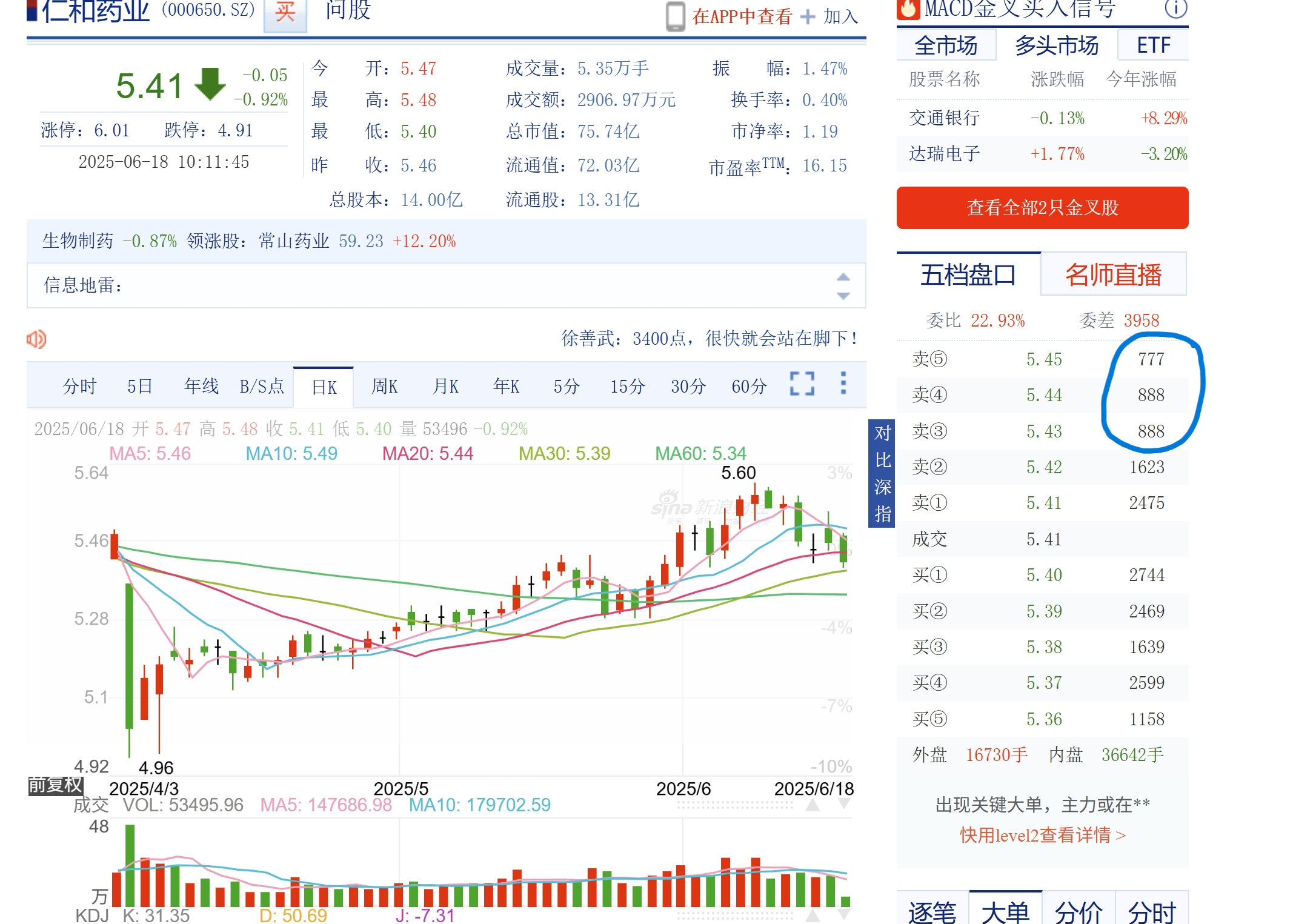Click 在APP中查看 link
1313x924 pixels.
(x=742, y=16)
